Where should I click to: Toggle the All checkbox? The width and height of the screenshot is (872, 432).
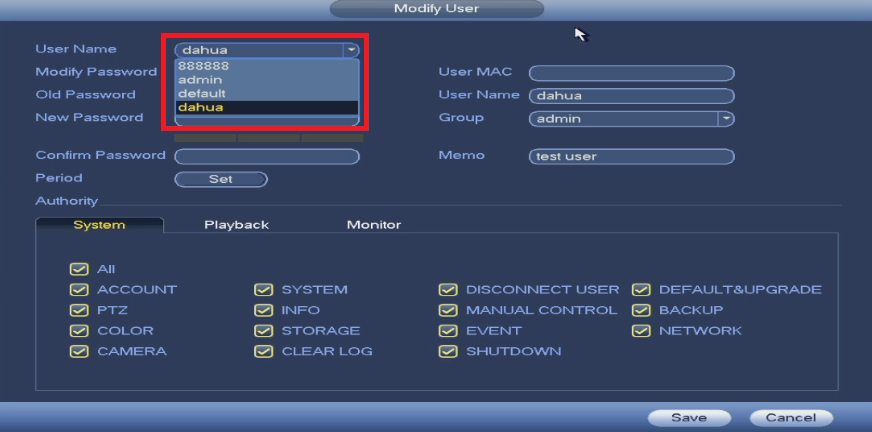click(x=80, y=269)
